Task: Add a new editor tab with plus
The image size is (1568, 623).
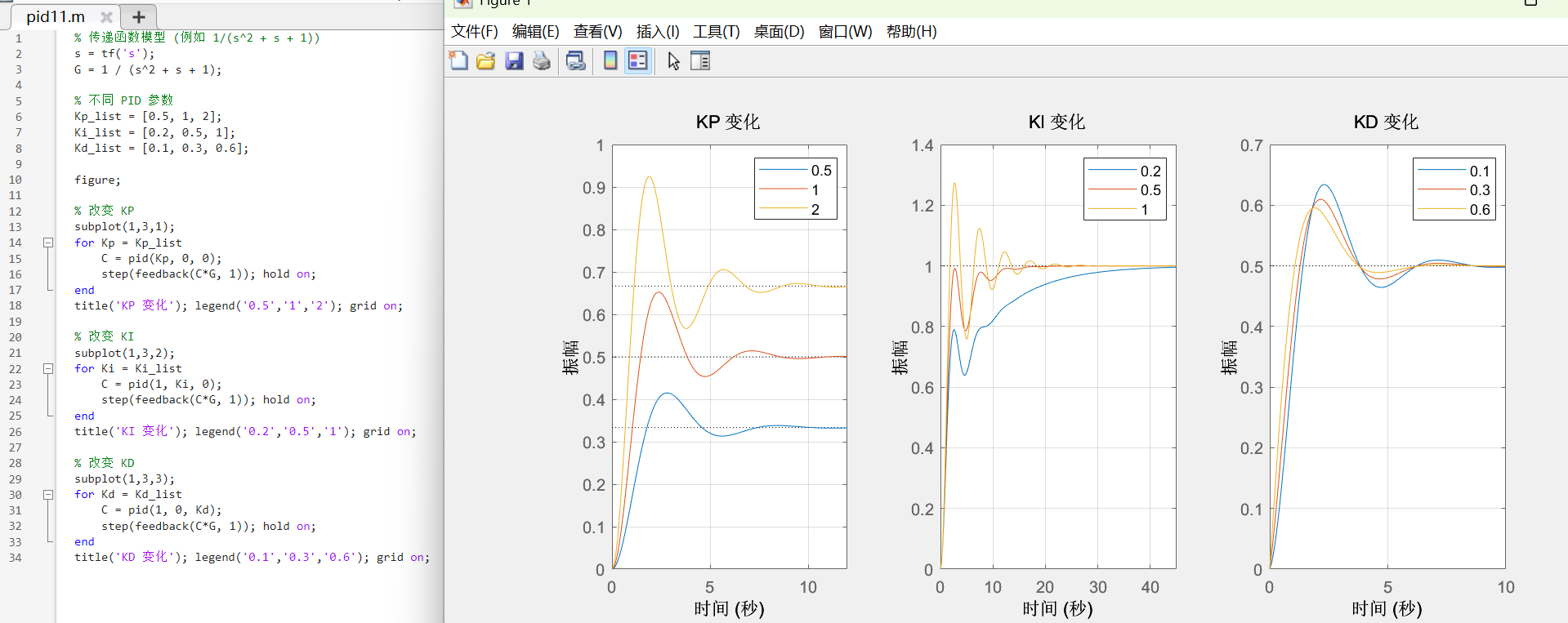Action: click(x=139, y=16)
